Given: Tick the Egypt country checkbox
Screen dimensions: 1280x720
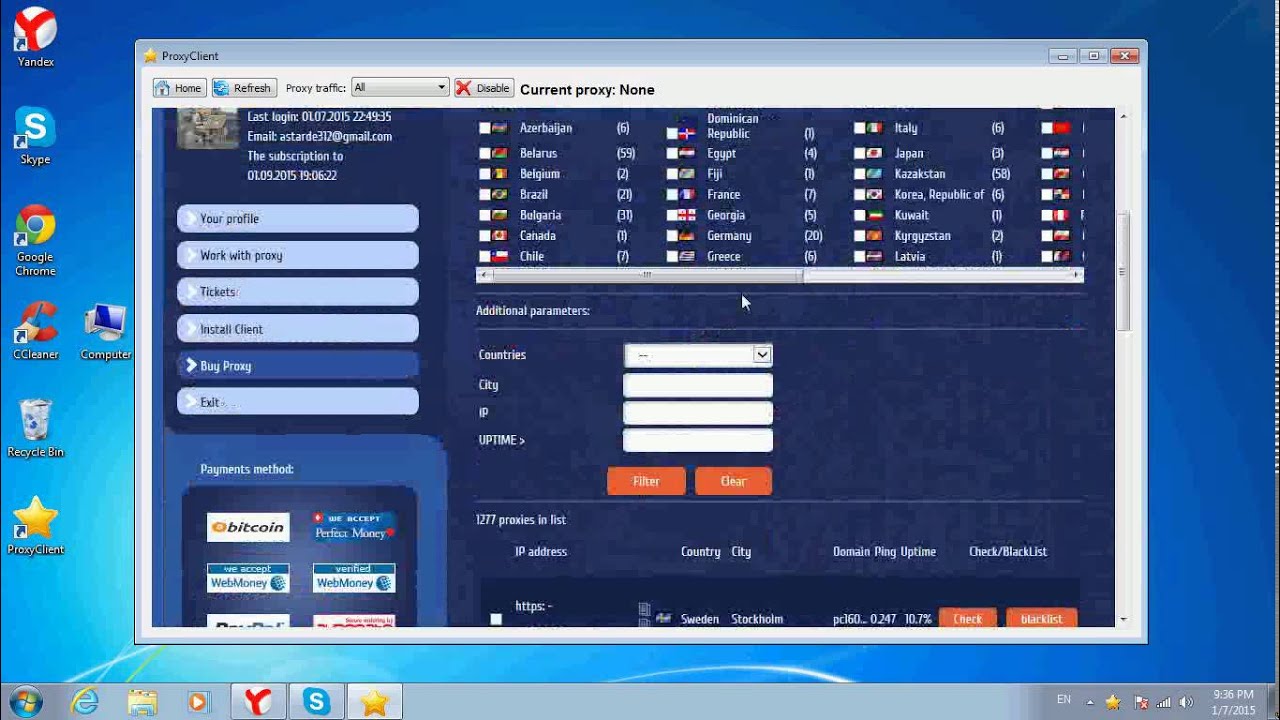Looking at the screenshot, I should [672, 154].
